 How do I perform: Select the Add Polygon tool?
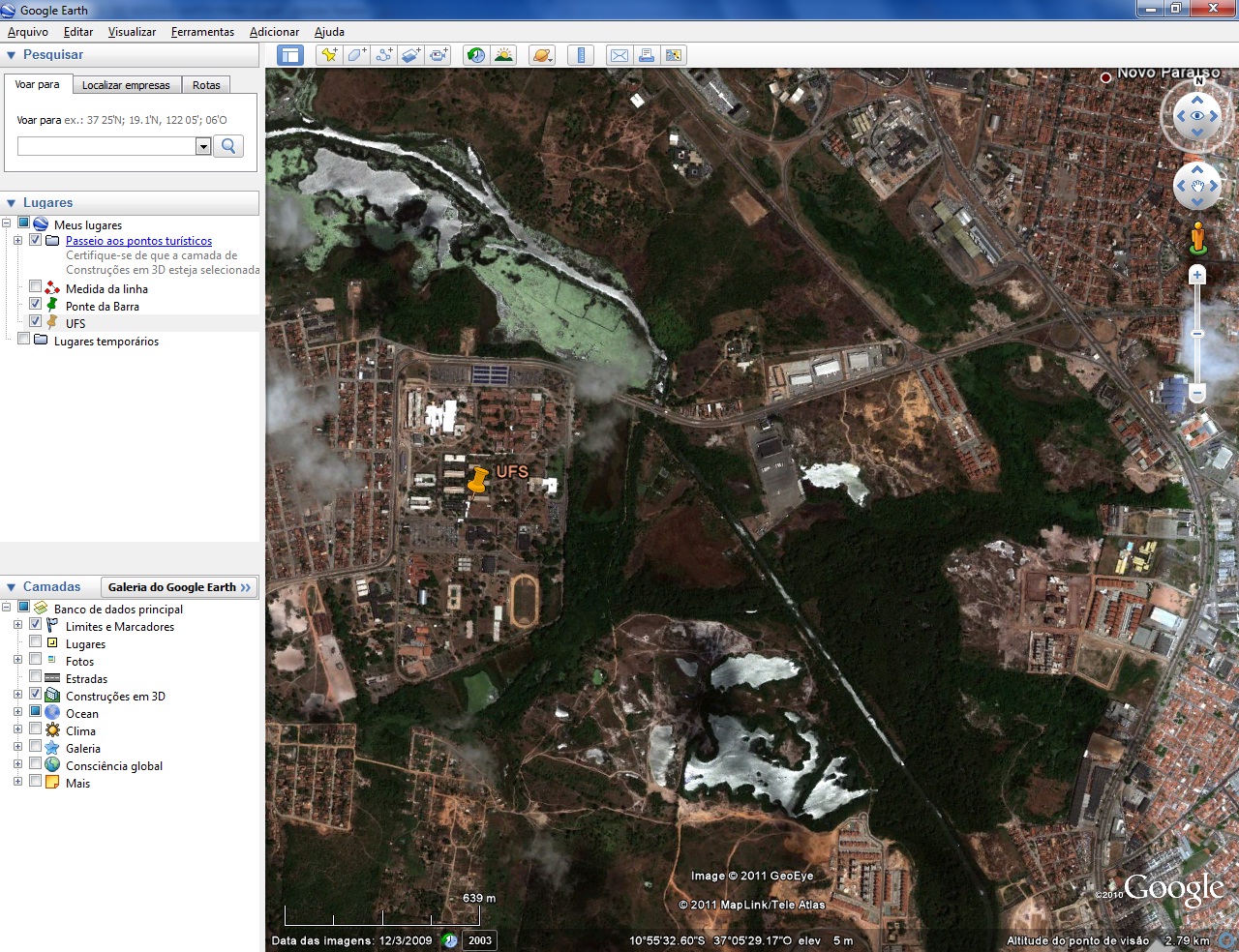click(355, 55)
